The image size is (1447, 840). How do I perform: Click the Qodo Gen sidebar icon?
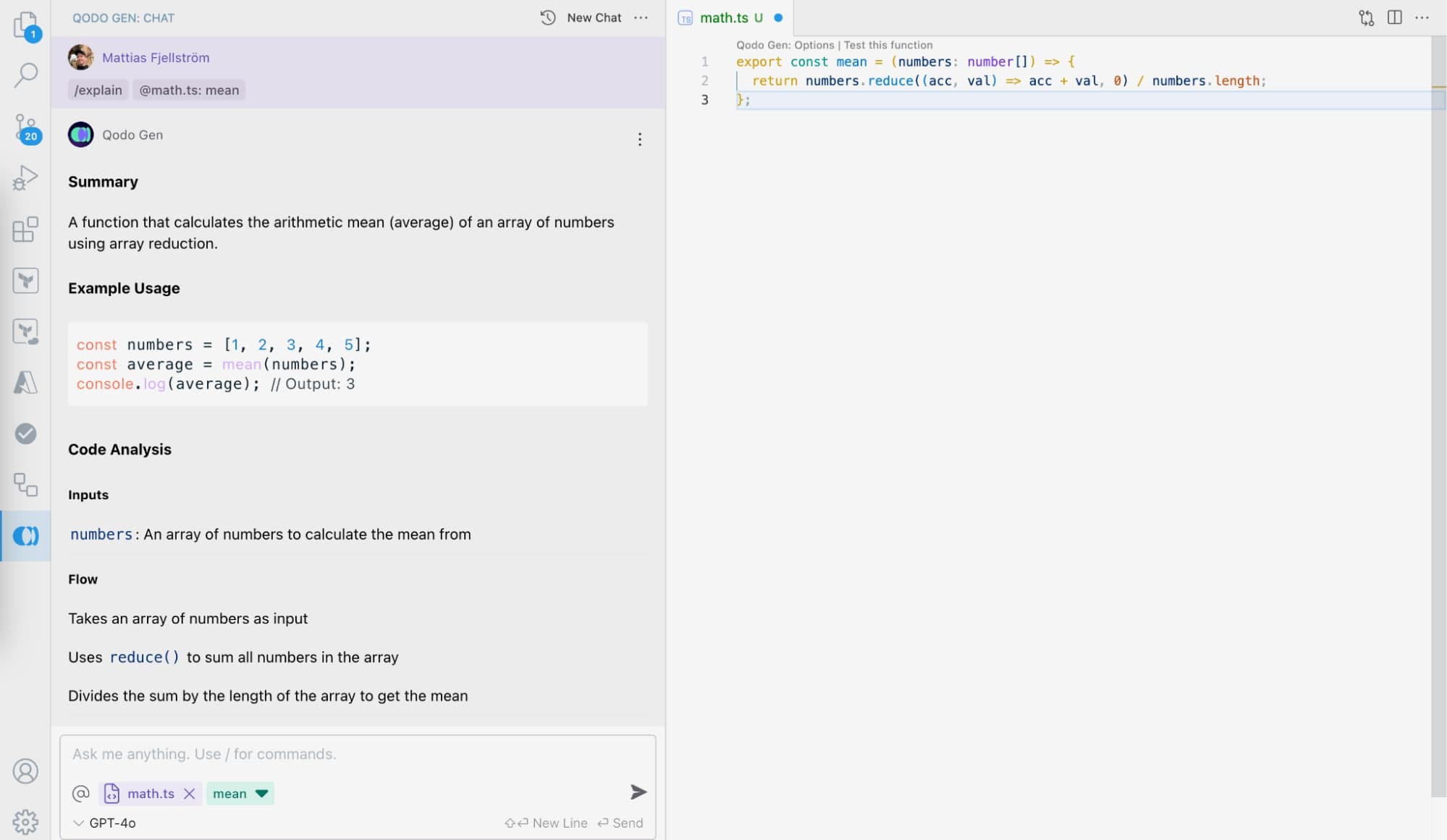(x=25, y=535)
